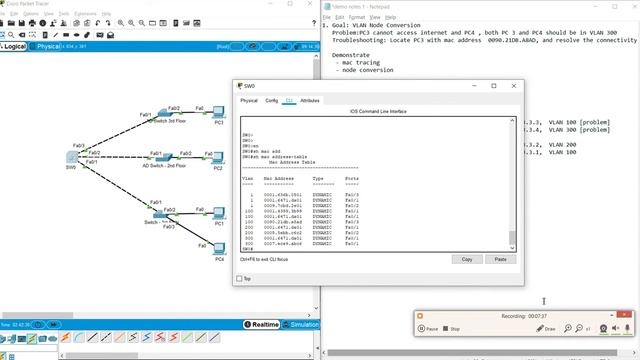Click CLI vertical scrollbar thumb

point(512,237)
